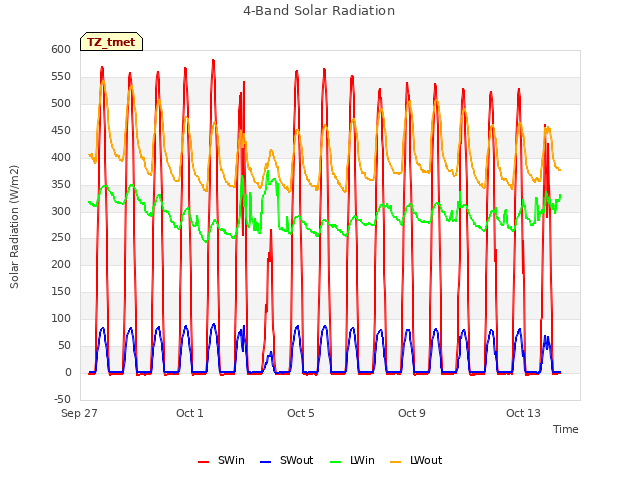Screen dimensions: 640x480
Task: Toggle the SWout legend entry
Action: click(x=287, y=460)
